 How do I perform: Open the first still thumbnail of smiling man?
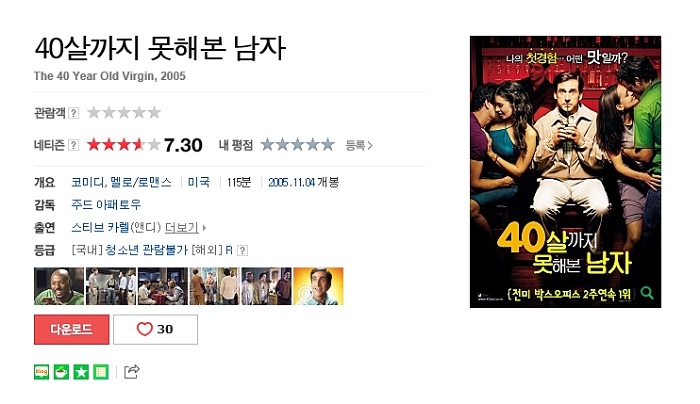pyautogui.click(x=59, y=286)
